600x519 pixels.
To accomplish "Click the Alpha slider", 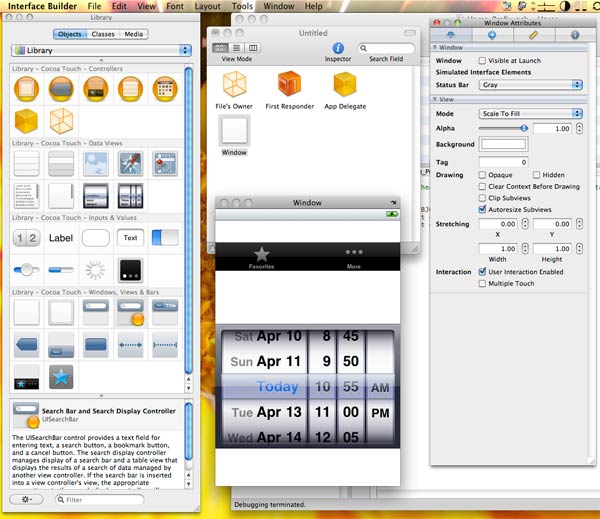I will click(503, 128).
